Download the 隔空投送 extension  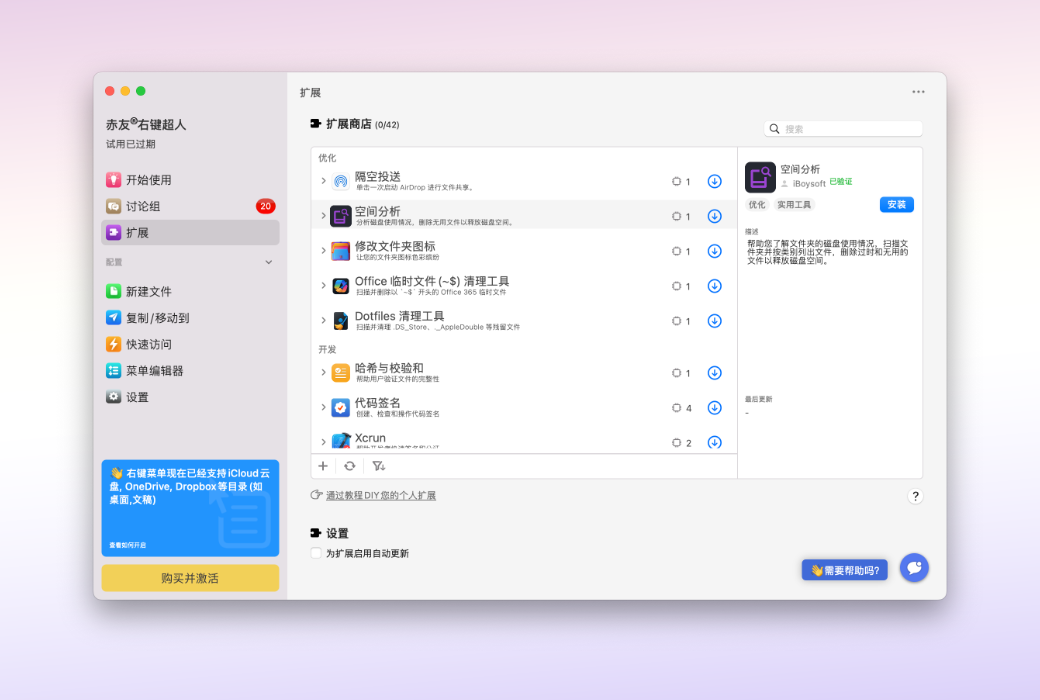(x=714, y=181)
